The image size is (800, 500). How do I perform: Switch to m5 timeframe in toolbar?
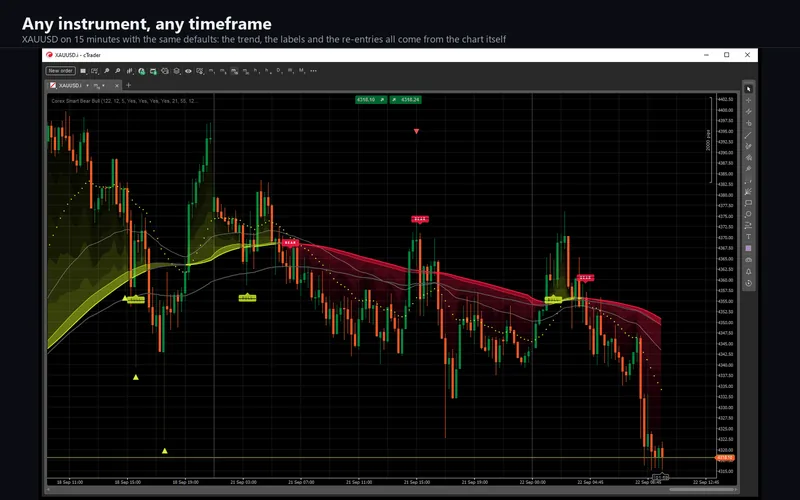(x=223, y=71)
